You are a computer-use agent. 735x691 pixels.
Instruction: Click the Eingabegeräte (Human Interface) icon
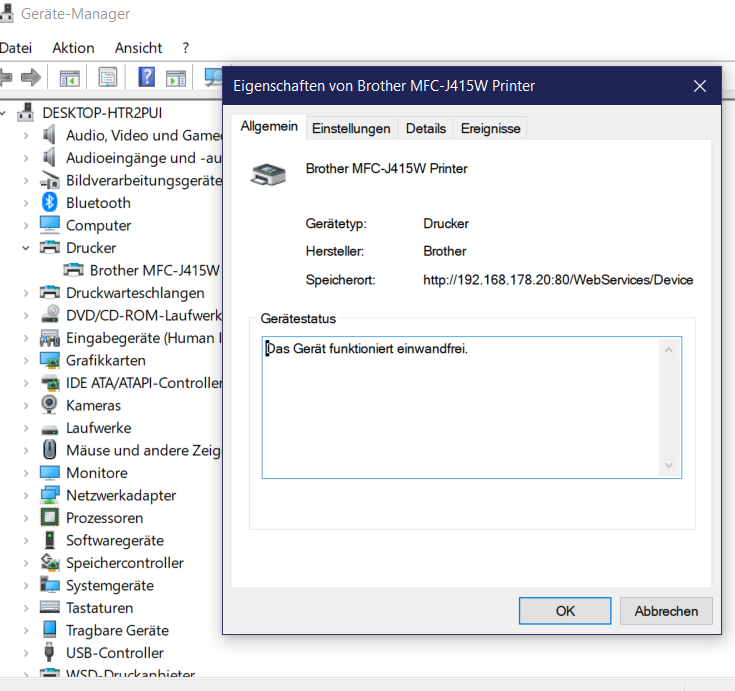[x=50, y=338]
